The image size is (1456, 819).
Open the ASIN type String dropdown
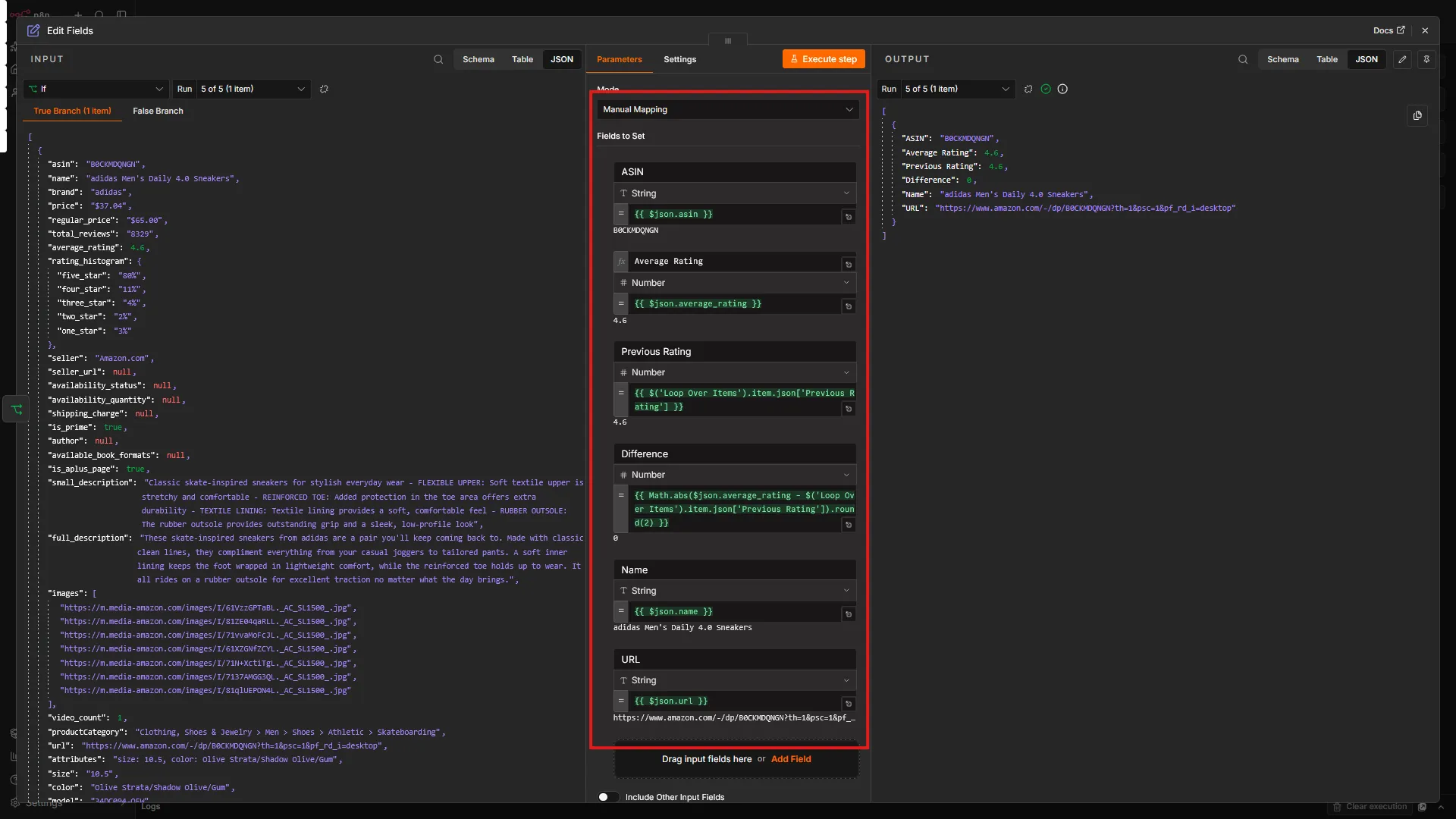[x=735, y=193]
